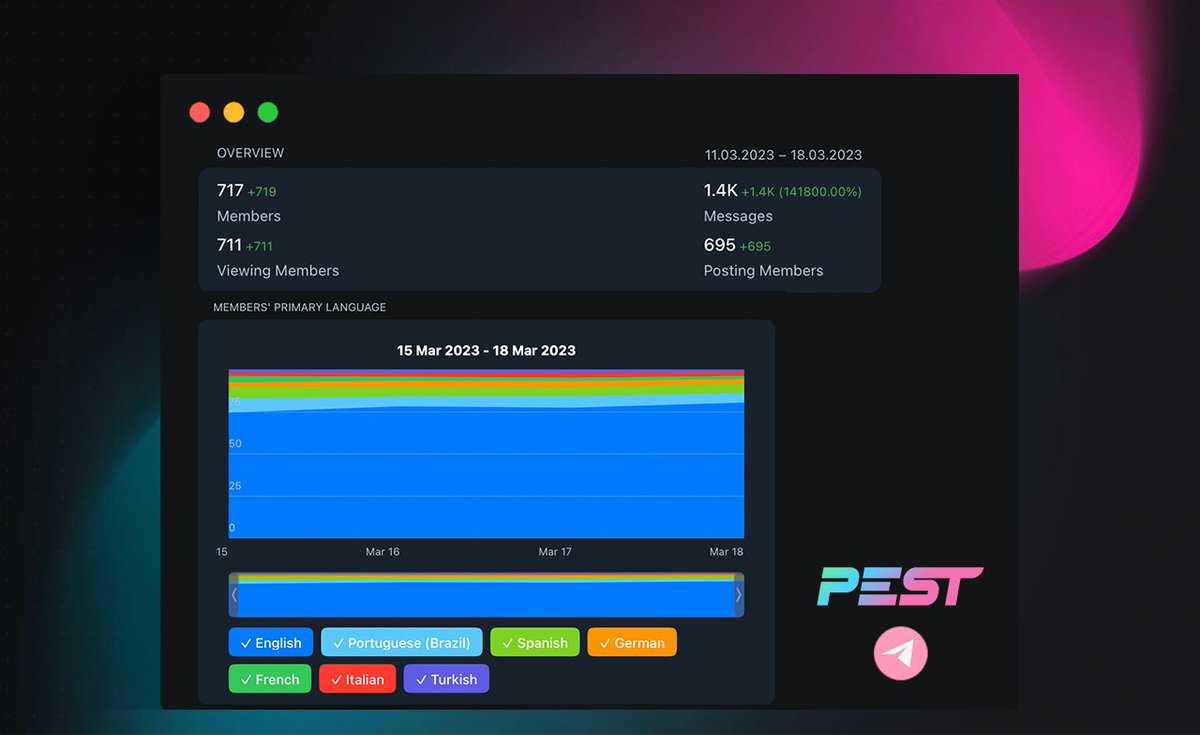Viewport: 1200px width, 735px height.
Task: Toggle the Italian language filter off
Action: click(357, 678)
